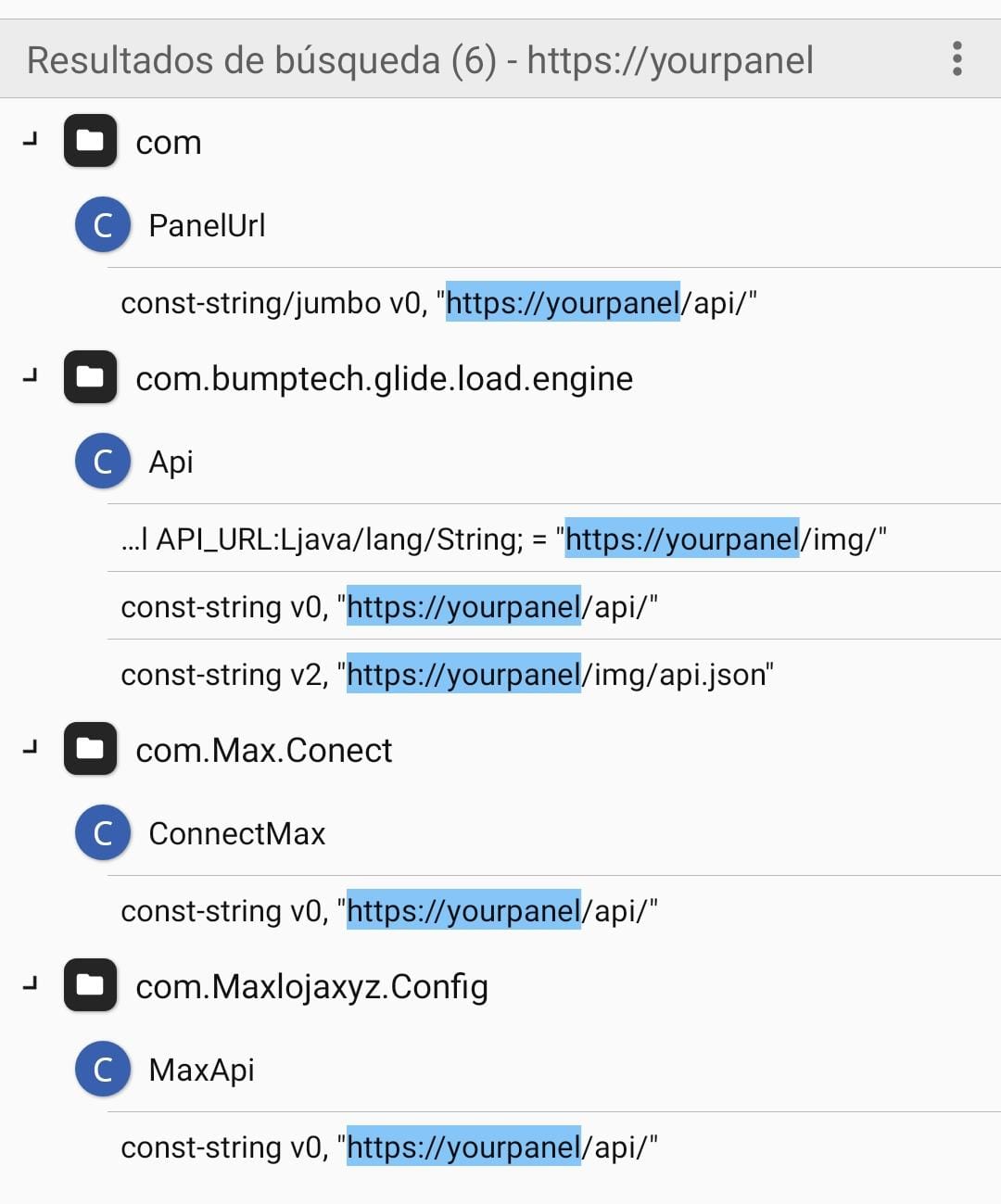The image size is (1001, 1204).
Task: Select the PanelUrl class name
Action: tap(207, 225)
